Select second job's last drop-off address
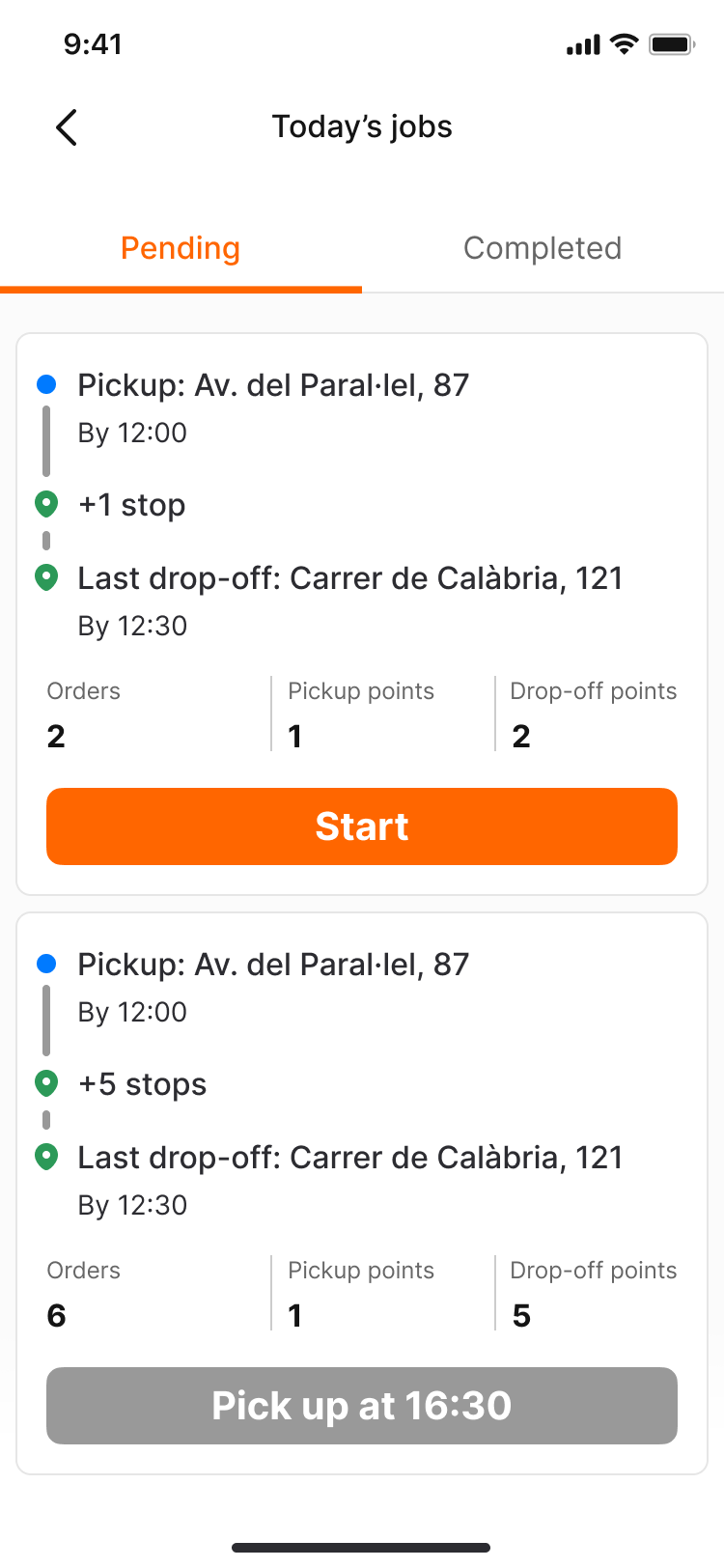Viewport: 724px width, 1568px height. [350, 1158]
